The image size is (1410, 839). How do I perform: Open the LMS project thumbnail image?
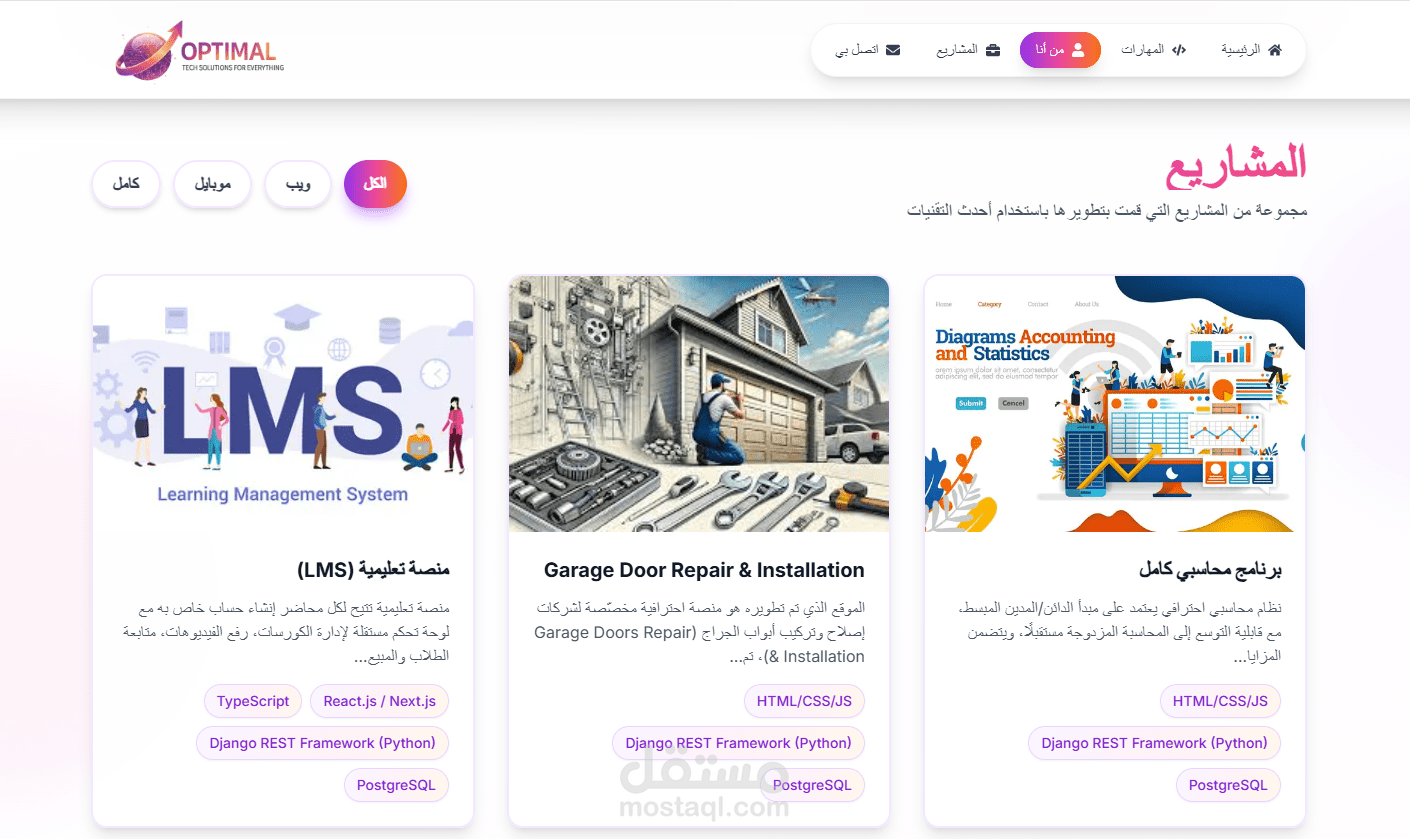pyautogui.click(x=283, y=404)
